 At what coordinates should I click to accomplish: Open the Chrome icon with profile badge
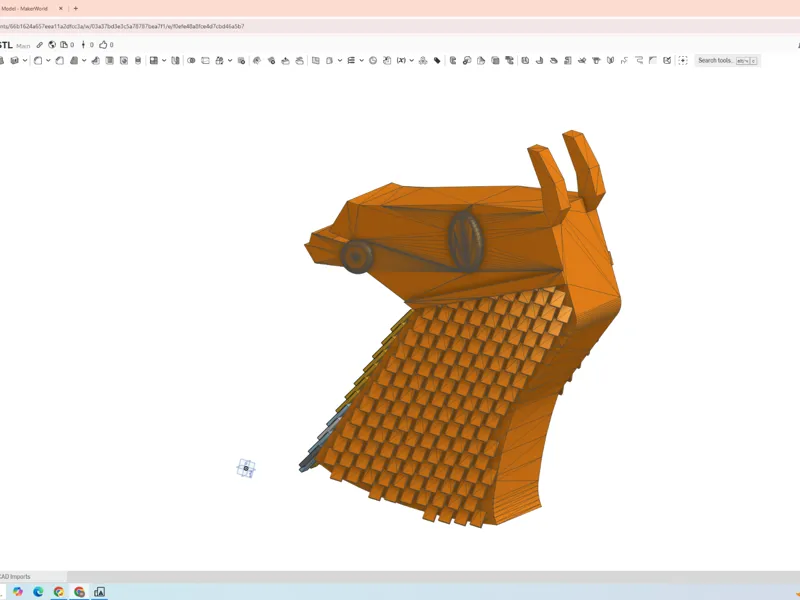pos(79,591)
